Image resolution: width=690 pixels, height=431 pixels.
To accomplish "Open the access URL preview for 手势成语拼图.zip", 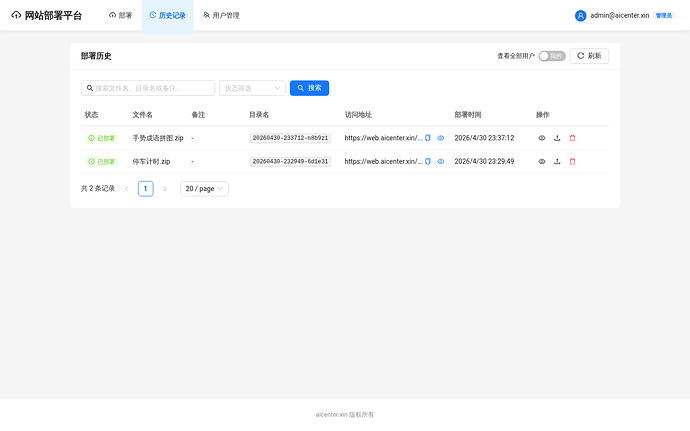I will click(440, 138).
